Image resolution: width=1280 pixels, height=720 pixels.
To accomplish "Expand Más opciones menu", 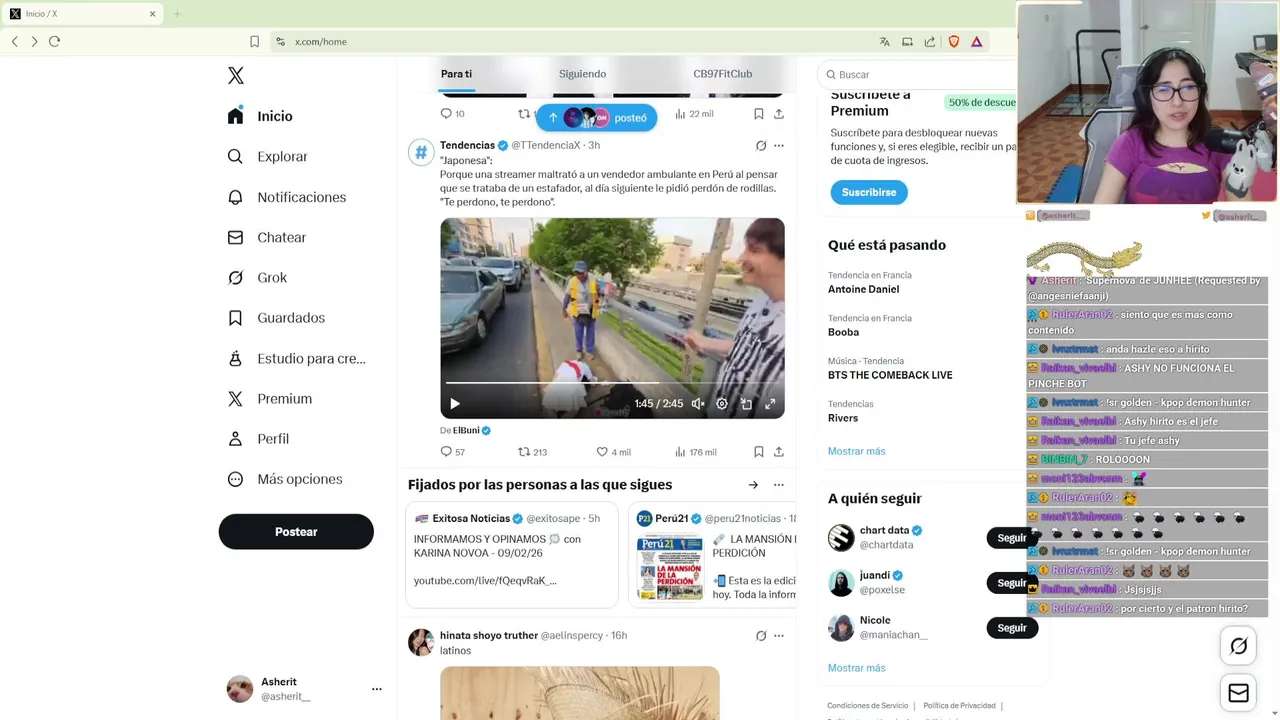I will click(286, 479).
